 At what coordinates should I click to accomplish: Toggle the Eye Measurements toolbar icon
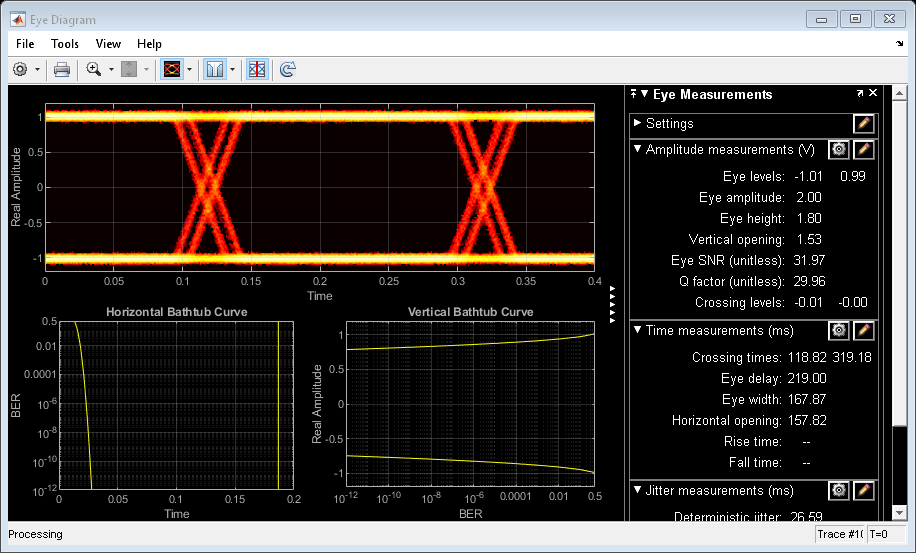172,69
